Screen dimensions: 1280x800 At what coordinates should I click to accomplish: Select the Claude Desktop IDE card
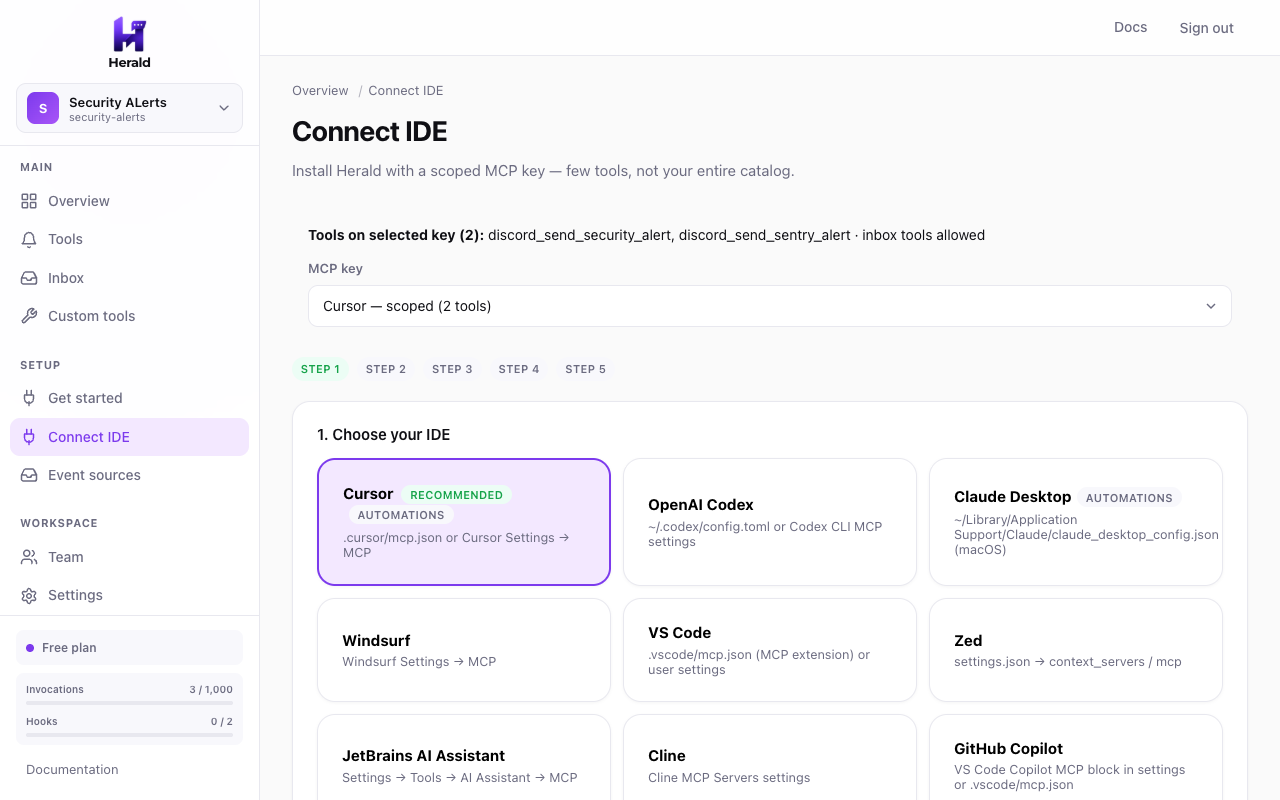pos(1076,522)
